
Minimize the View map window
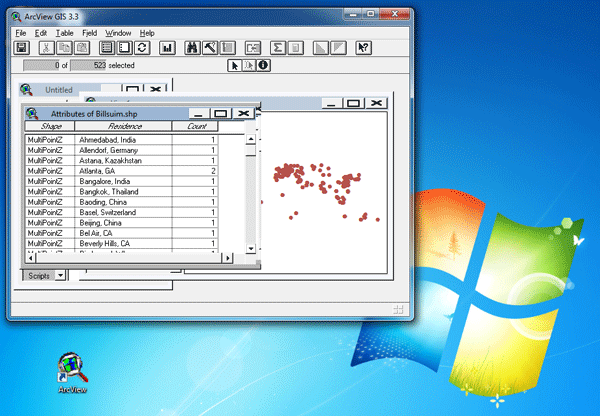331,103
